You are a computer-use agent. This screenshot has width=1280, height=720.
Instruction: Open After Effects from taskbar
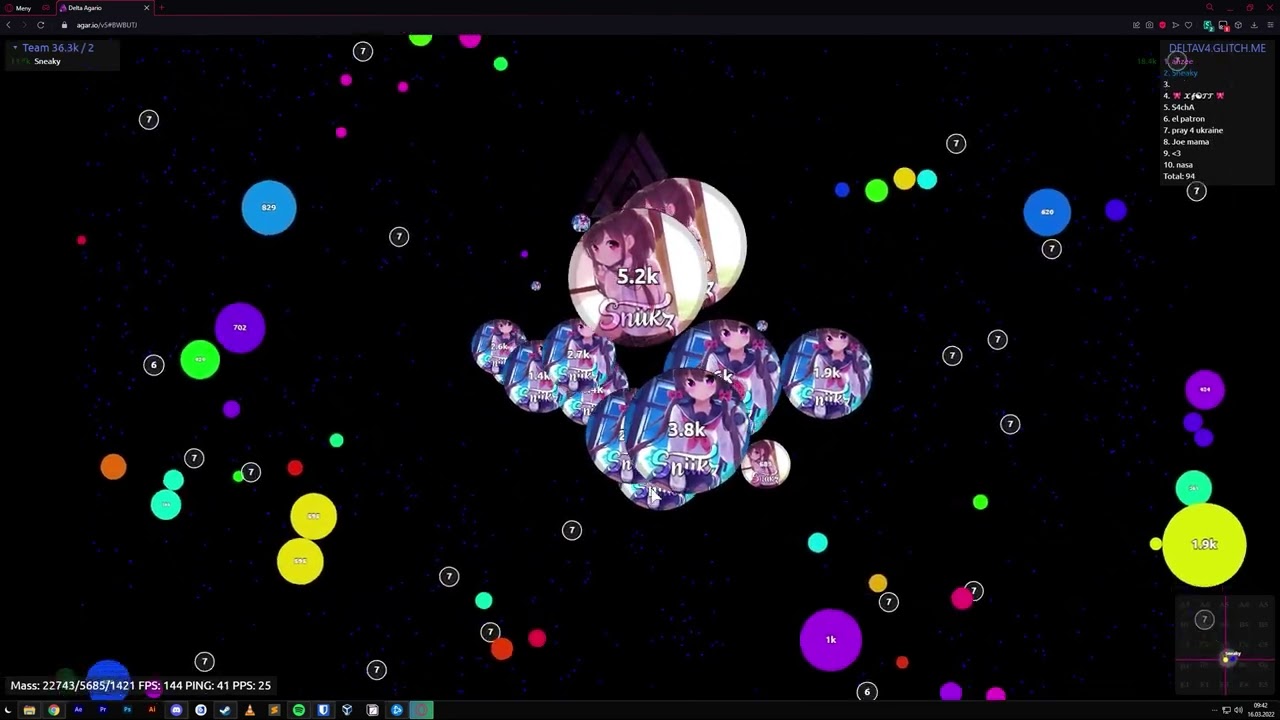click(78, 710)
